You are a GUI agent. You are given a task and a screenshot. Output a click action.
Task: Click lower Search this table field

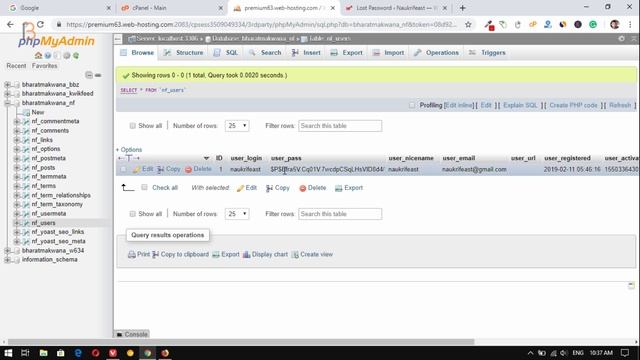pyautogui.click(x=340, y=214)
